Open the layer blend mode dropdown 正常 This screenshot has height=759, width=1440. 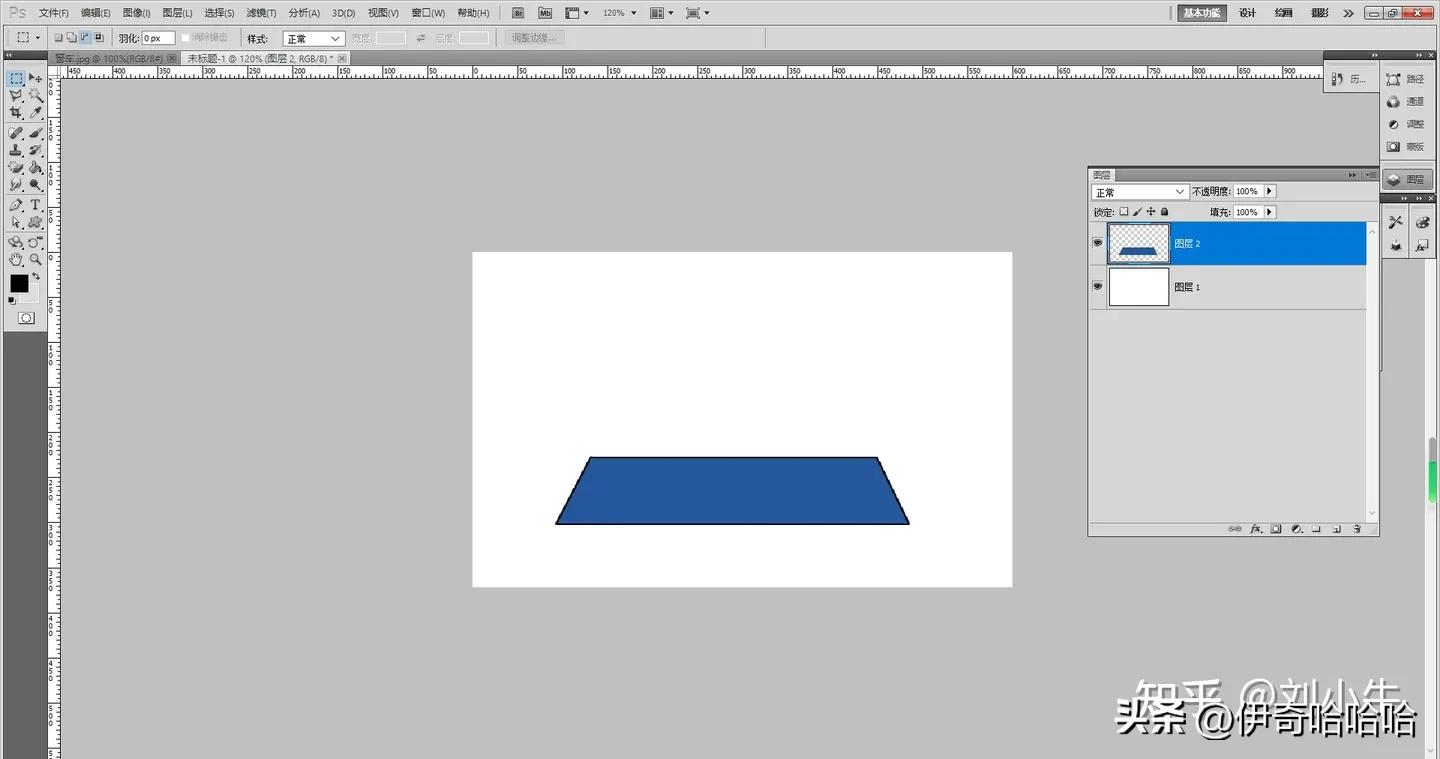1139,192
